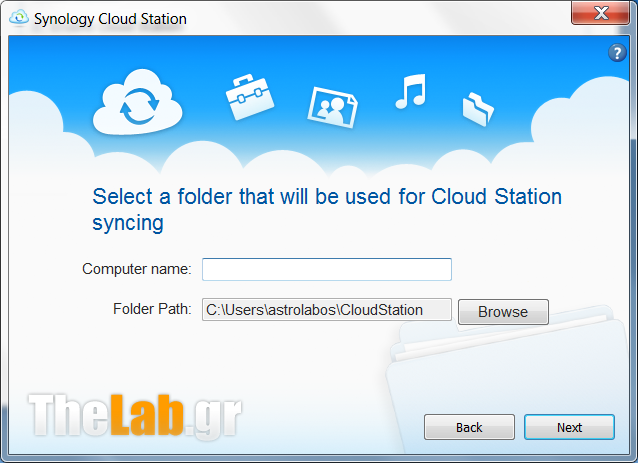Focus the Computer name text field
This screenshot has width=638, height=463.
click(327, 269)
